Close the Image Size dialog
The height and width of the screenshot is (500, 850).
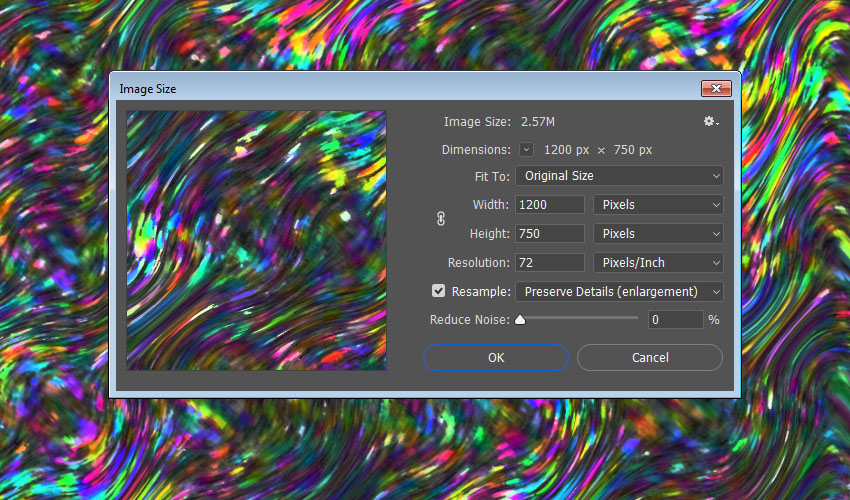point(715,89)
